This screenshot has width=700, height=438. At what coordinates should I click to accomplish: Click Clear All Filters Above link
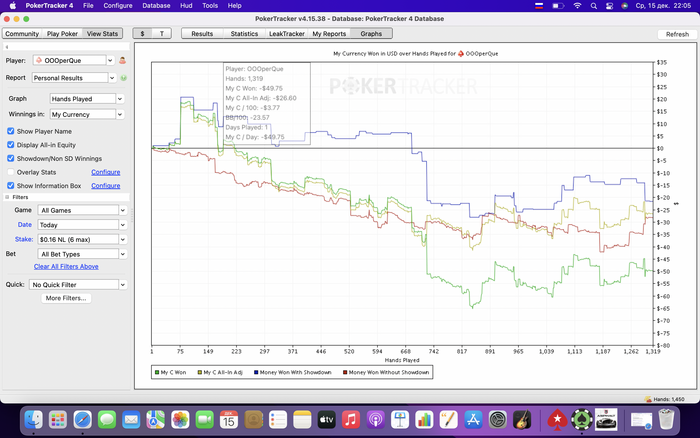[66, 267]
